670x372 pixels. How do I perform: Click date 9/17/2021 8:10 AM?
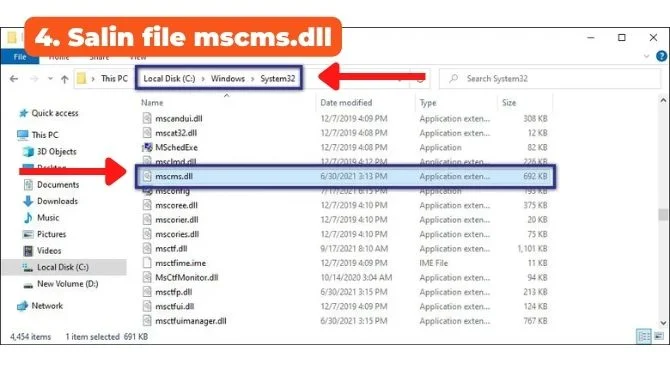point(354,249)
